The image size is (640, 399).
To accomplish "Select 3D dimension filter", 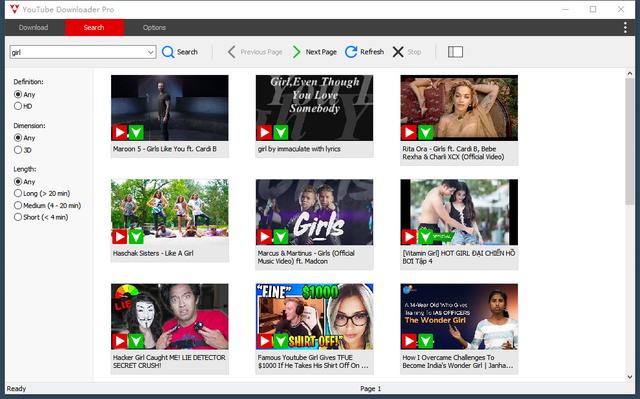I will pos(18,150).
